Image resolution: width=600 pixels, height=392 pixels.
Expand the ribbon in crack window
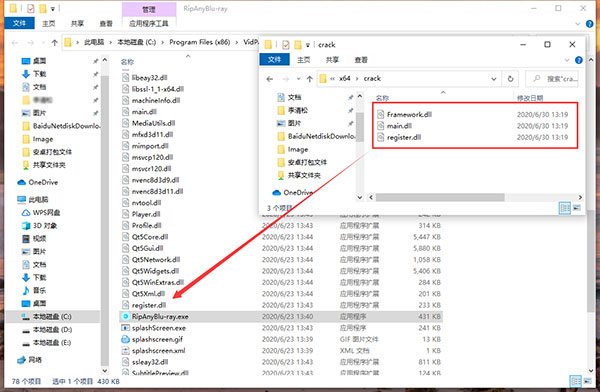[x=567, y=60]
